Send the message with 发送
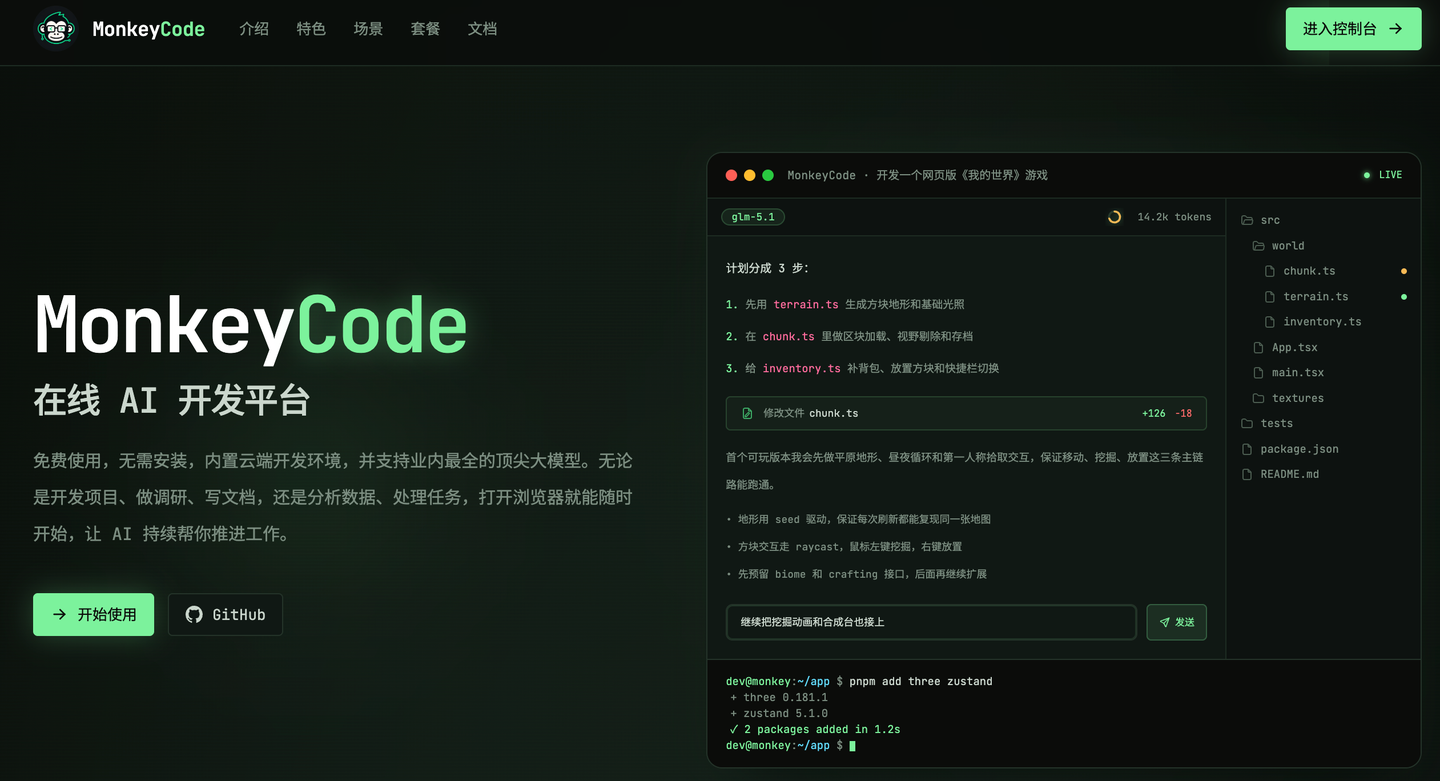 point(1176,622)
